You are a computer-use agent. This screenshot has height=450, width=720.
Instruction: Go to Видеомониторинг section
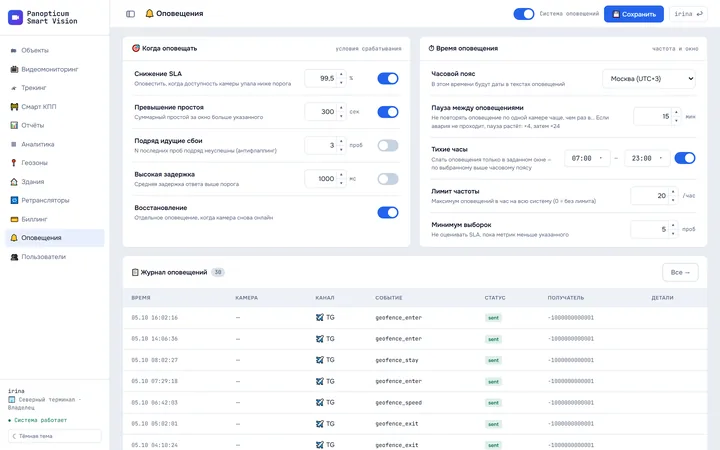pos(55,69)
